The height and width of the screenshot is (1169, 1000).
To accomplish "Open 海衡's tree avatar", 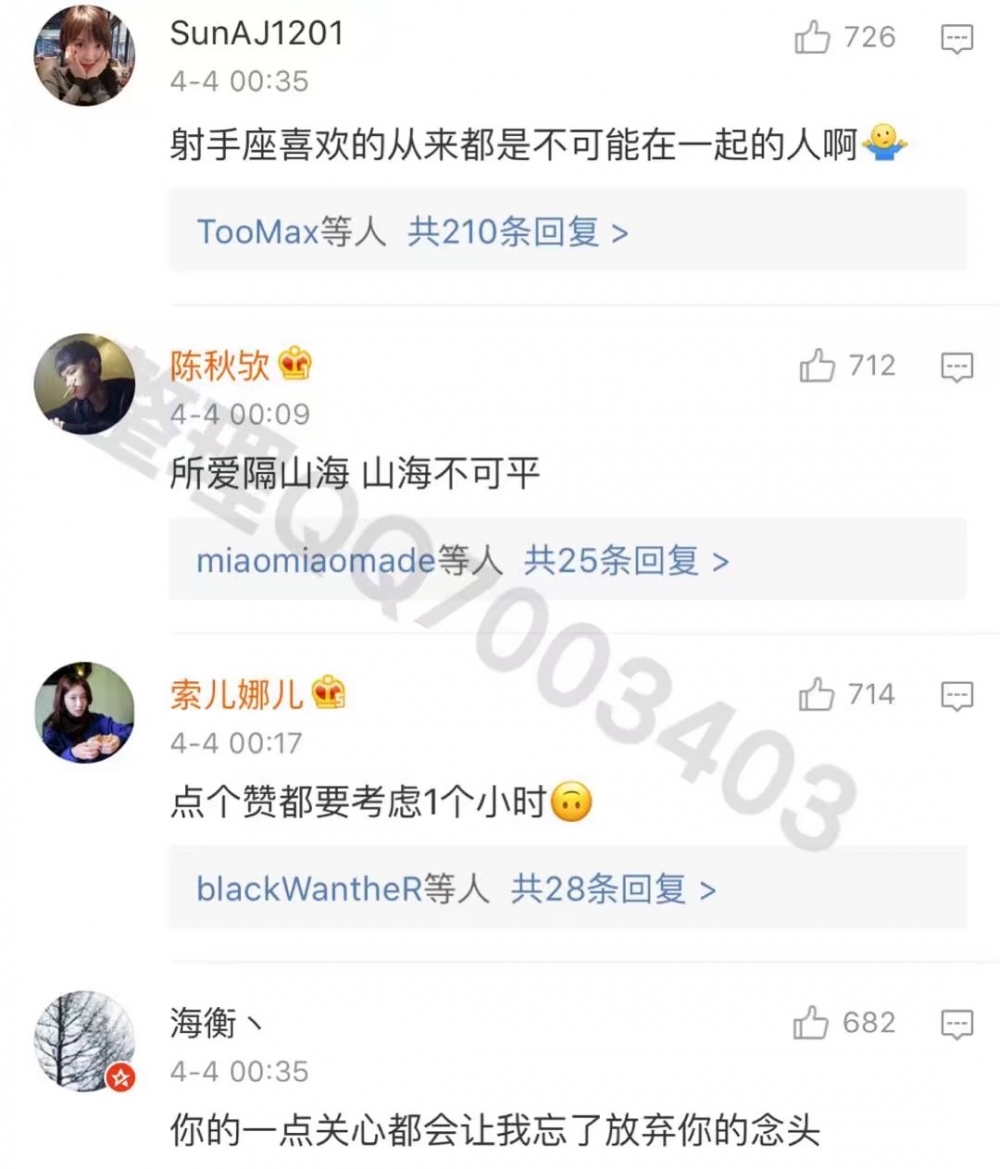I will [x=84, y=1041].
